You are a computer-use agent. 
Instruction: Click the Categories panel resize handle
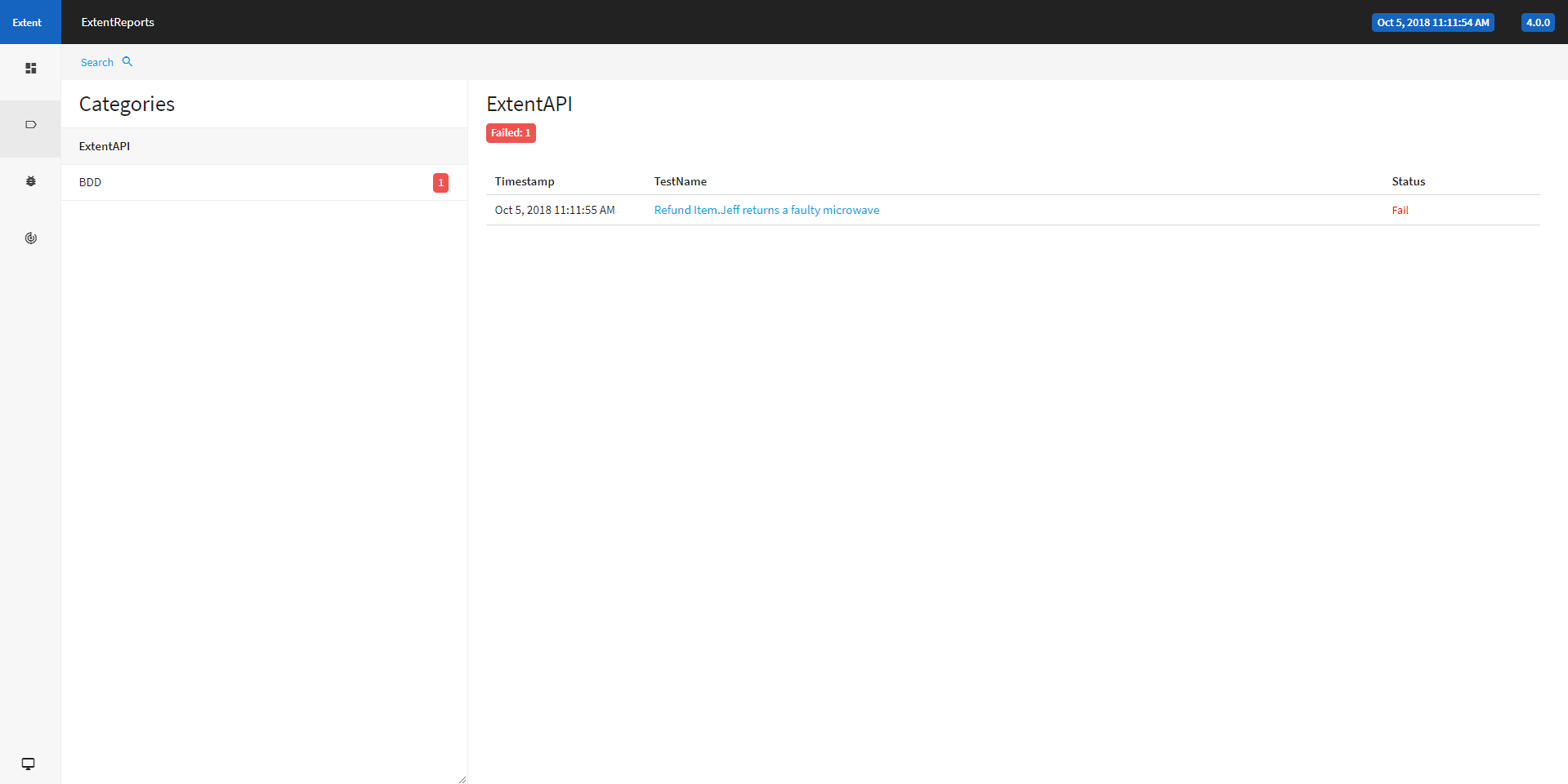click(x=462, y=779)
